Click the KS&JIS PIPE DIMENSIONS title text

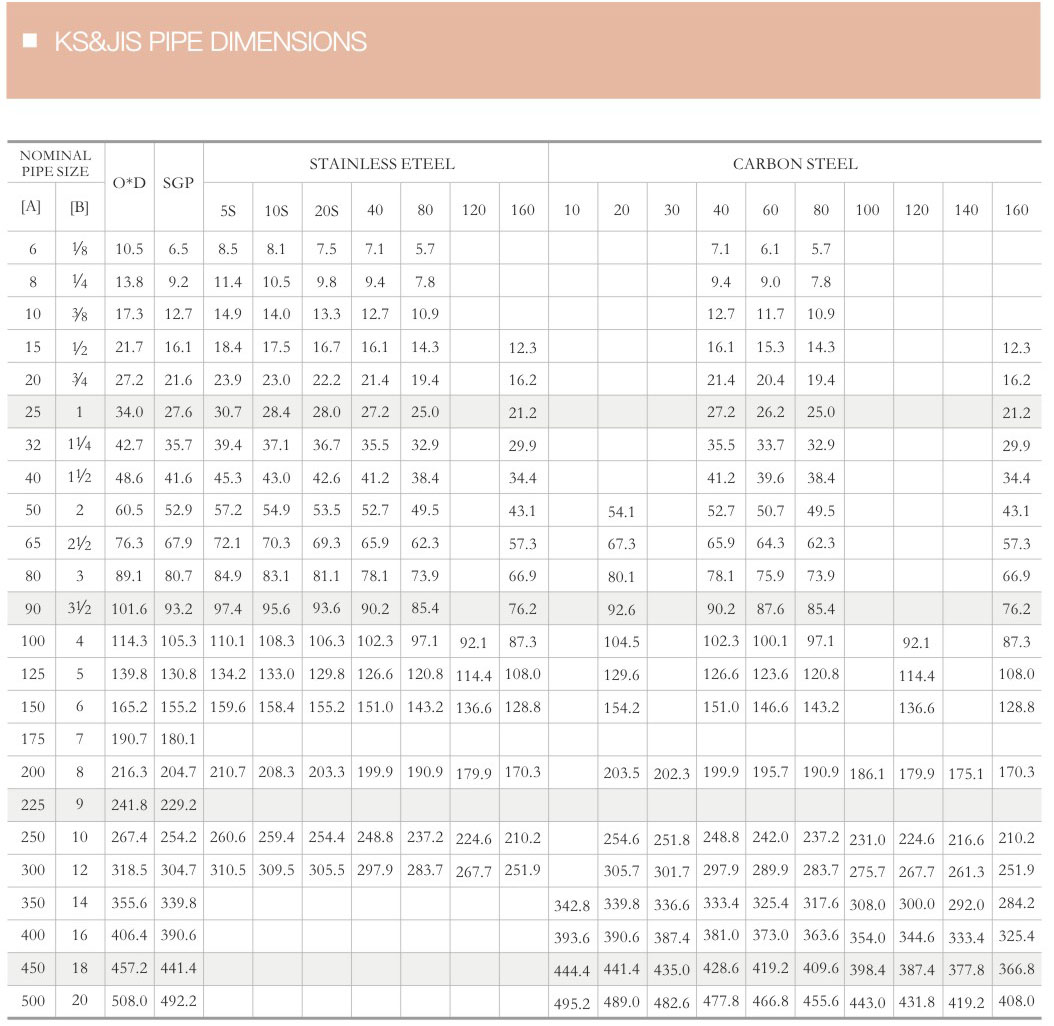click(210, 42)
